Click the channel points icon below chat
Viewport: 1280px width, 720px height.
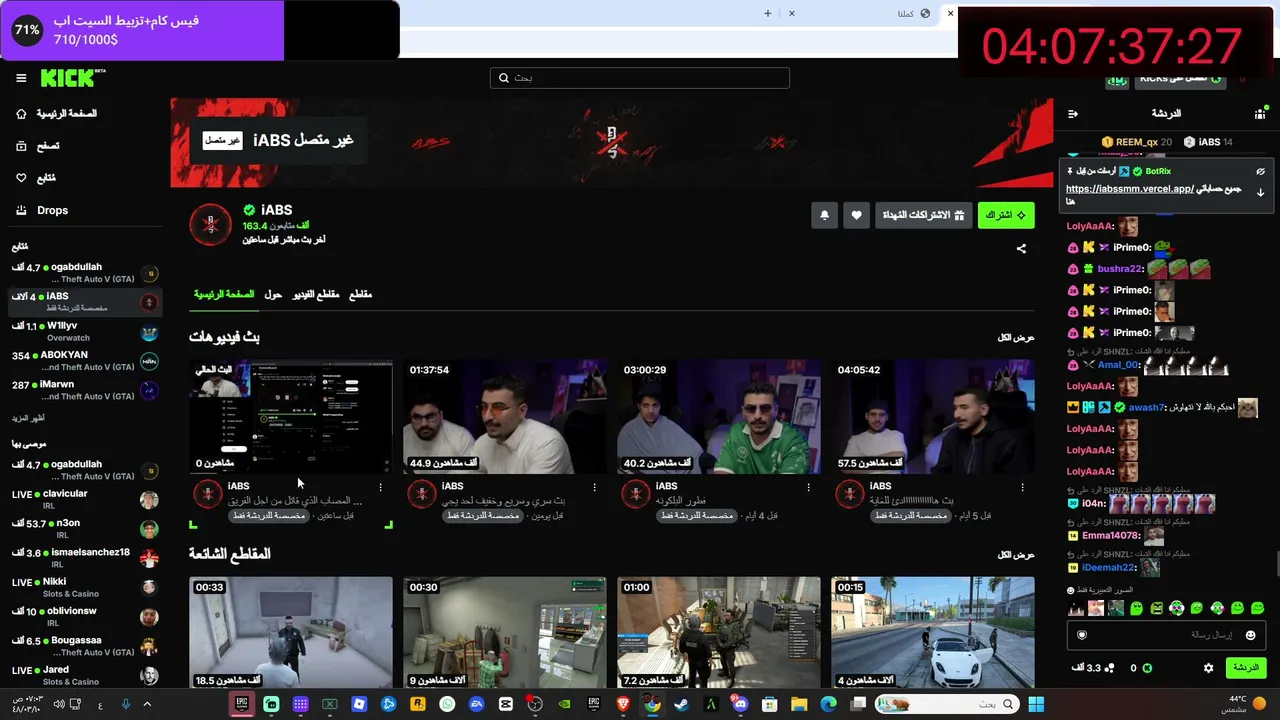click(1109, 668)
